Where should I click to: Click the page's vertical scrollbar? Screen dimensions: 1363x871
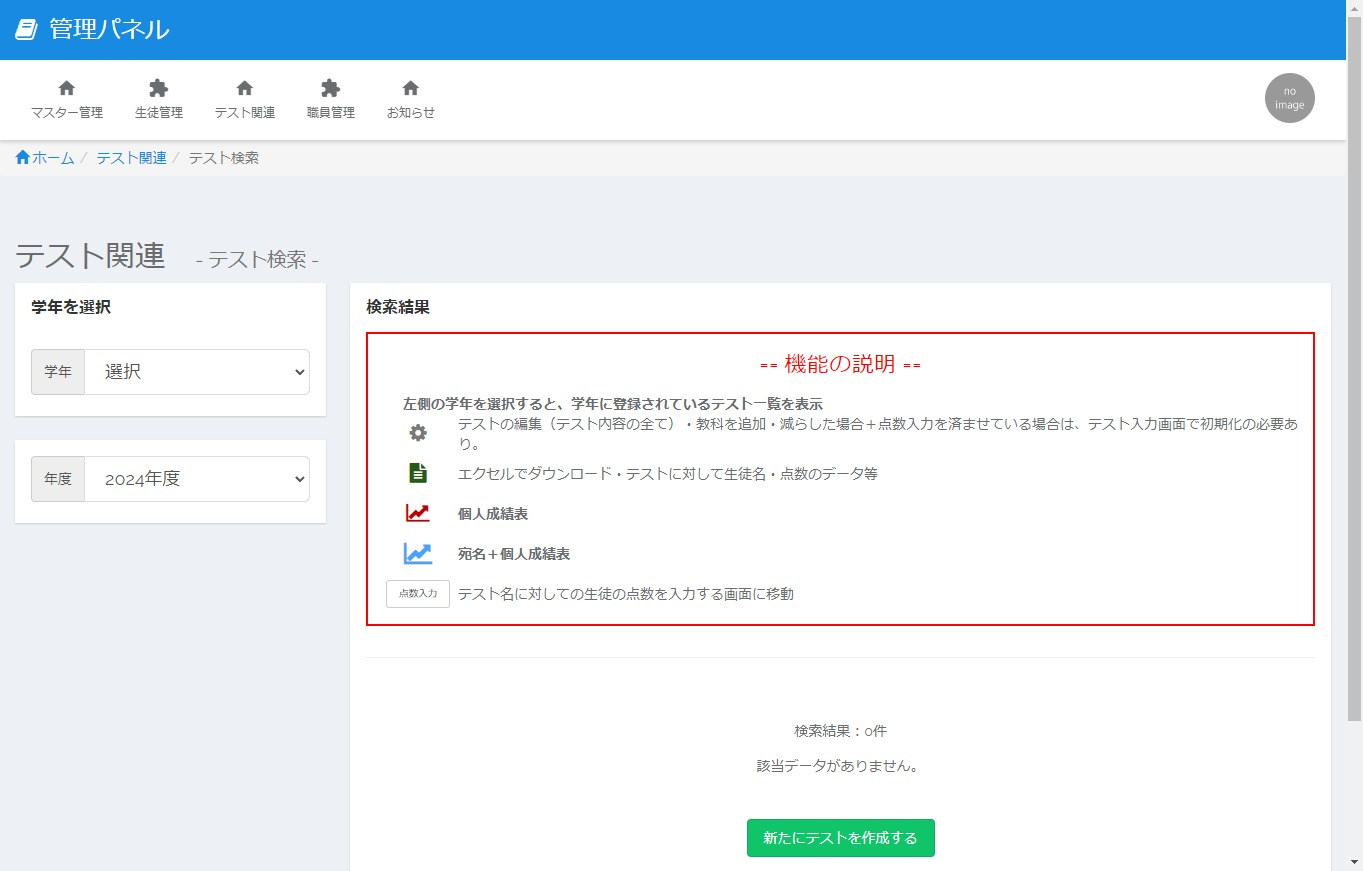[x=1354, y=400]
